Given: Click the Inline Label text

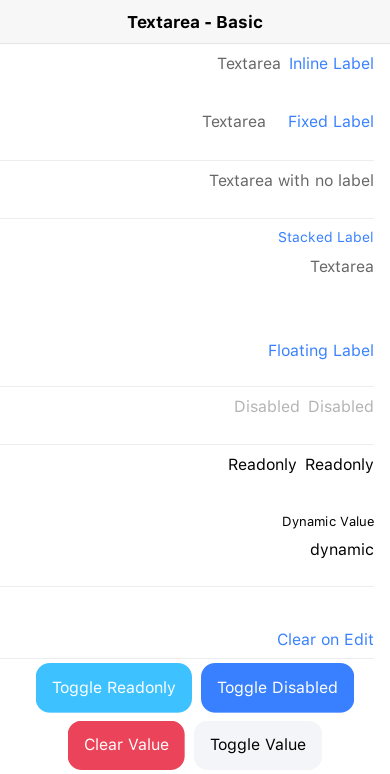Looking at the screenshot, I should point(331,64).
